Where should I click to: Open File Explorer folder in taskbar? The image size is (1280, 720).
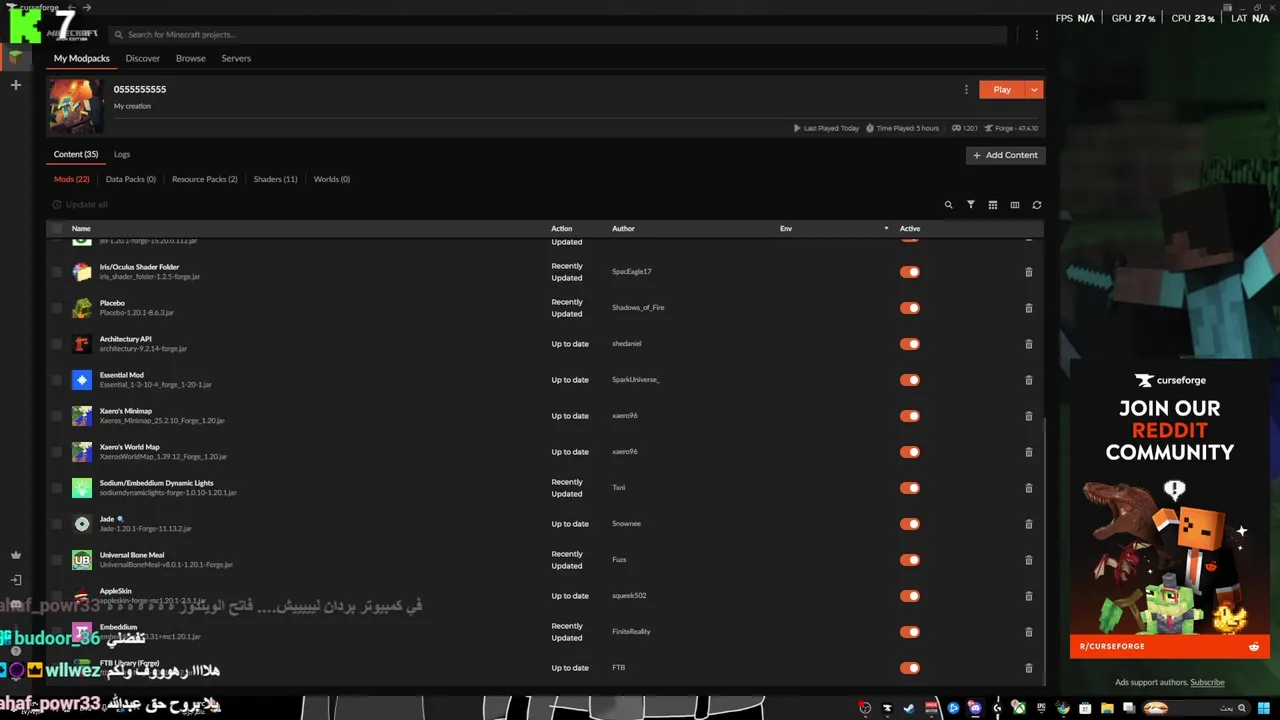pyautogui.click(x=1107, y=708)
